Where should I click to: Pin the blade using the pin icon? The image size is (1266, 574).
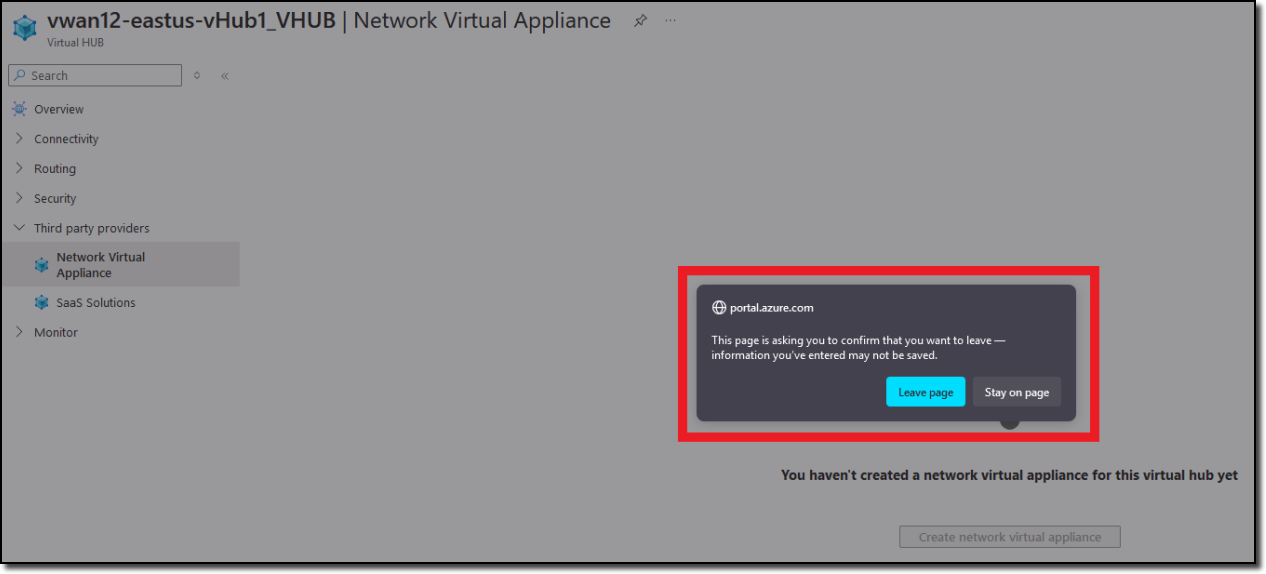point(640,21)
